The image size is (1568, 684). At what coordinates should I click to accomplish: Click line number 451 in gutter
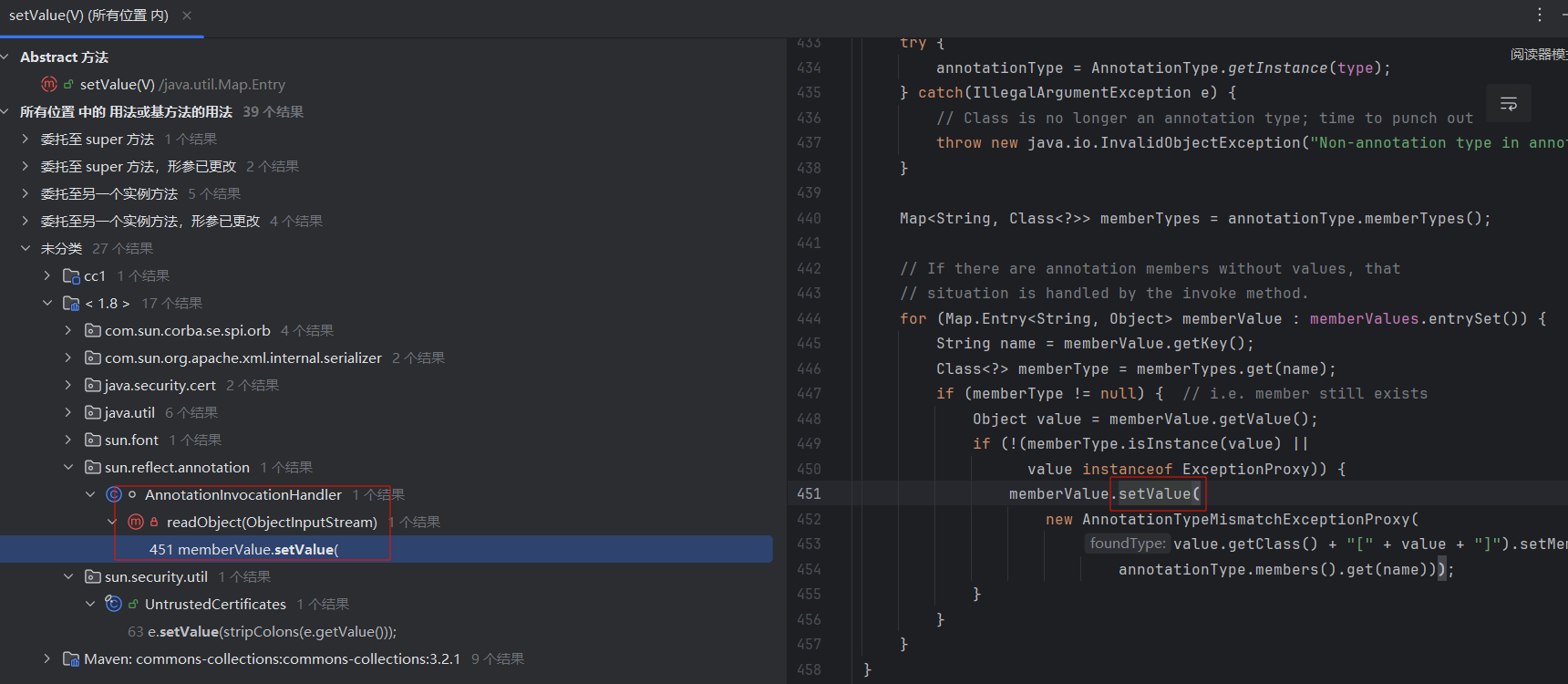(x=809, y=493)
